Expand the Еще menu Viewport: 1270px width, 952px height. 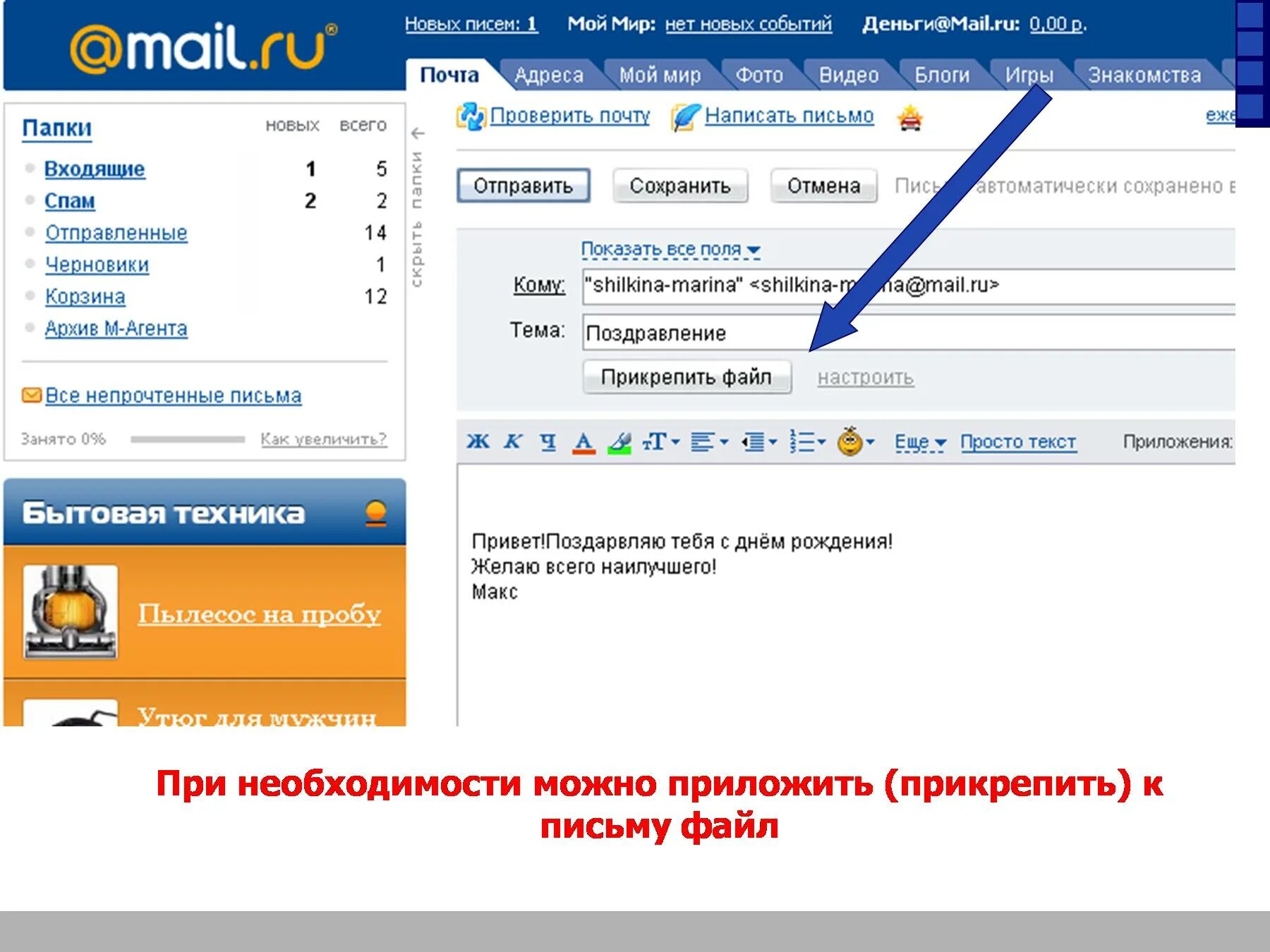point(920,442)
